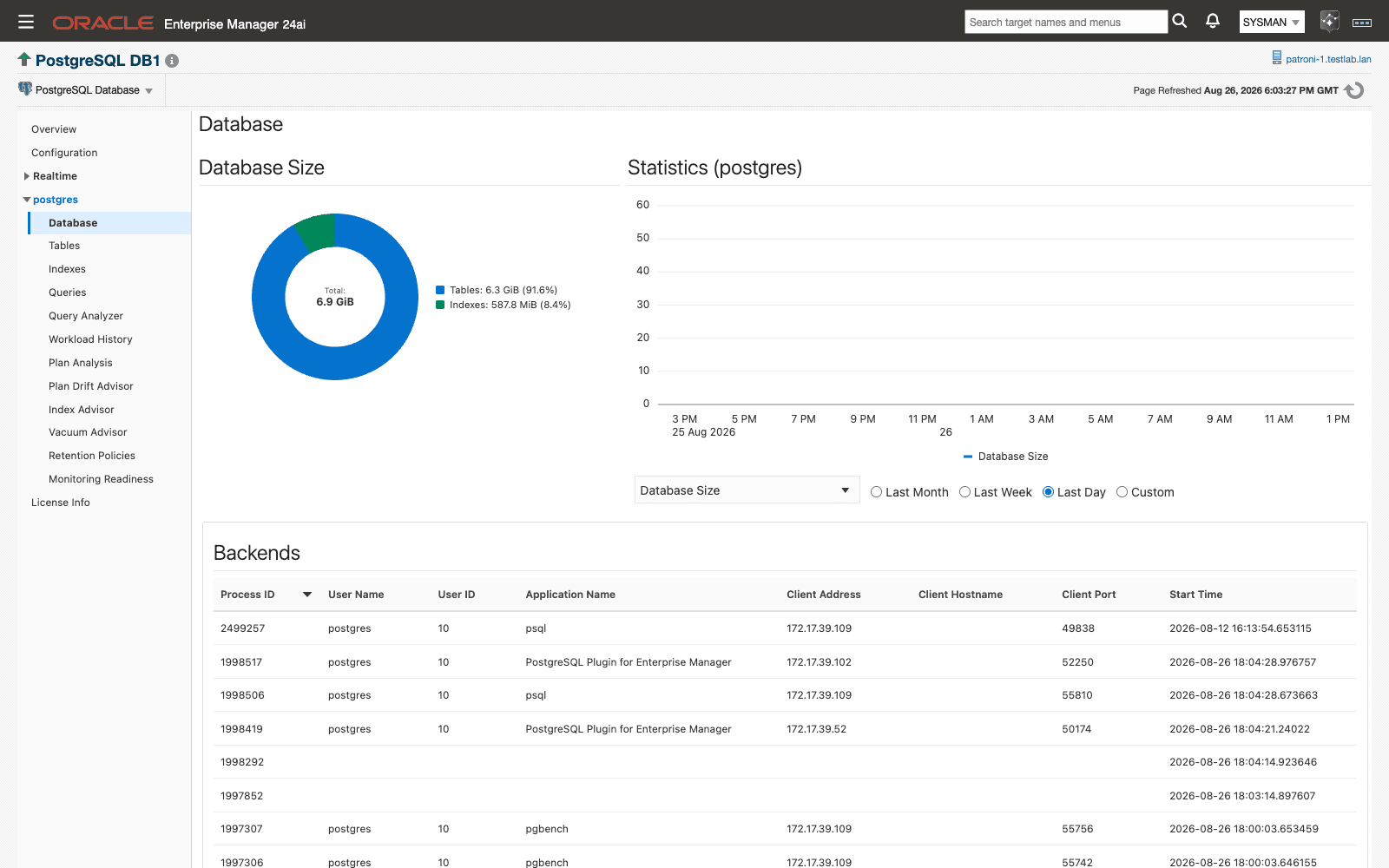The height and width of the screenshot is (868, 1389).
Task: Click the accessibility dots icon in header
Action: coord(1362,23)
